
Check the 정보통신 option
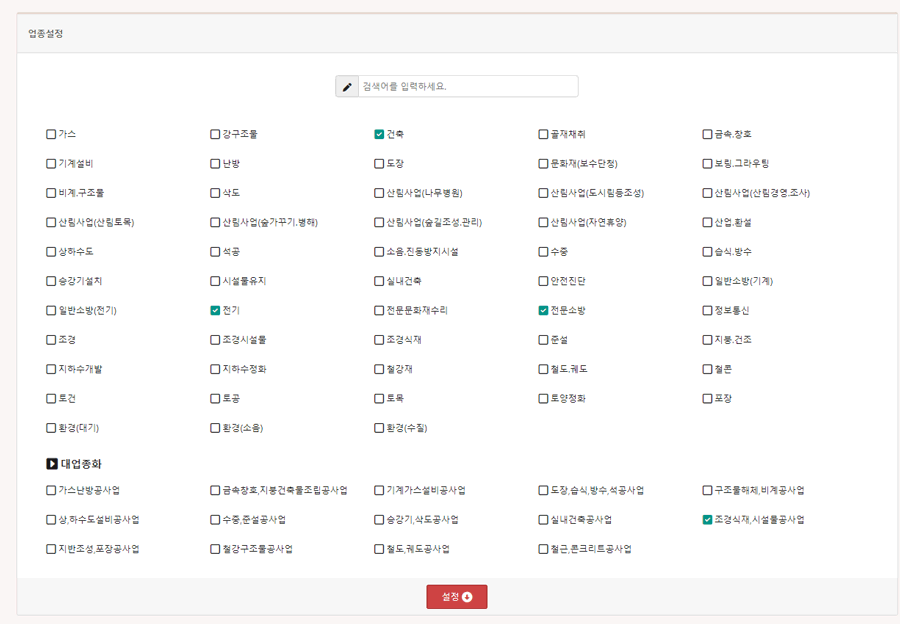(707, 311)
